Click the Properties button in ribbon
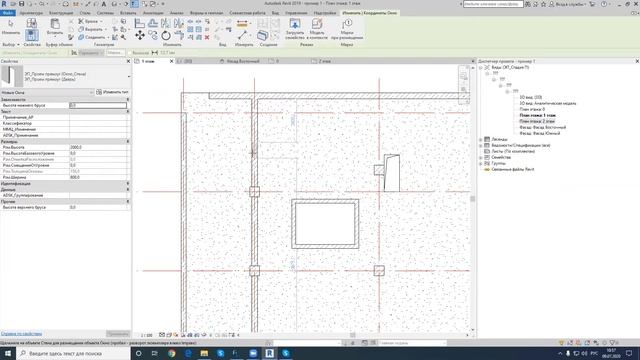The height and width of the screenshot is (360, 640). (31, 36)
